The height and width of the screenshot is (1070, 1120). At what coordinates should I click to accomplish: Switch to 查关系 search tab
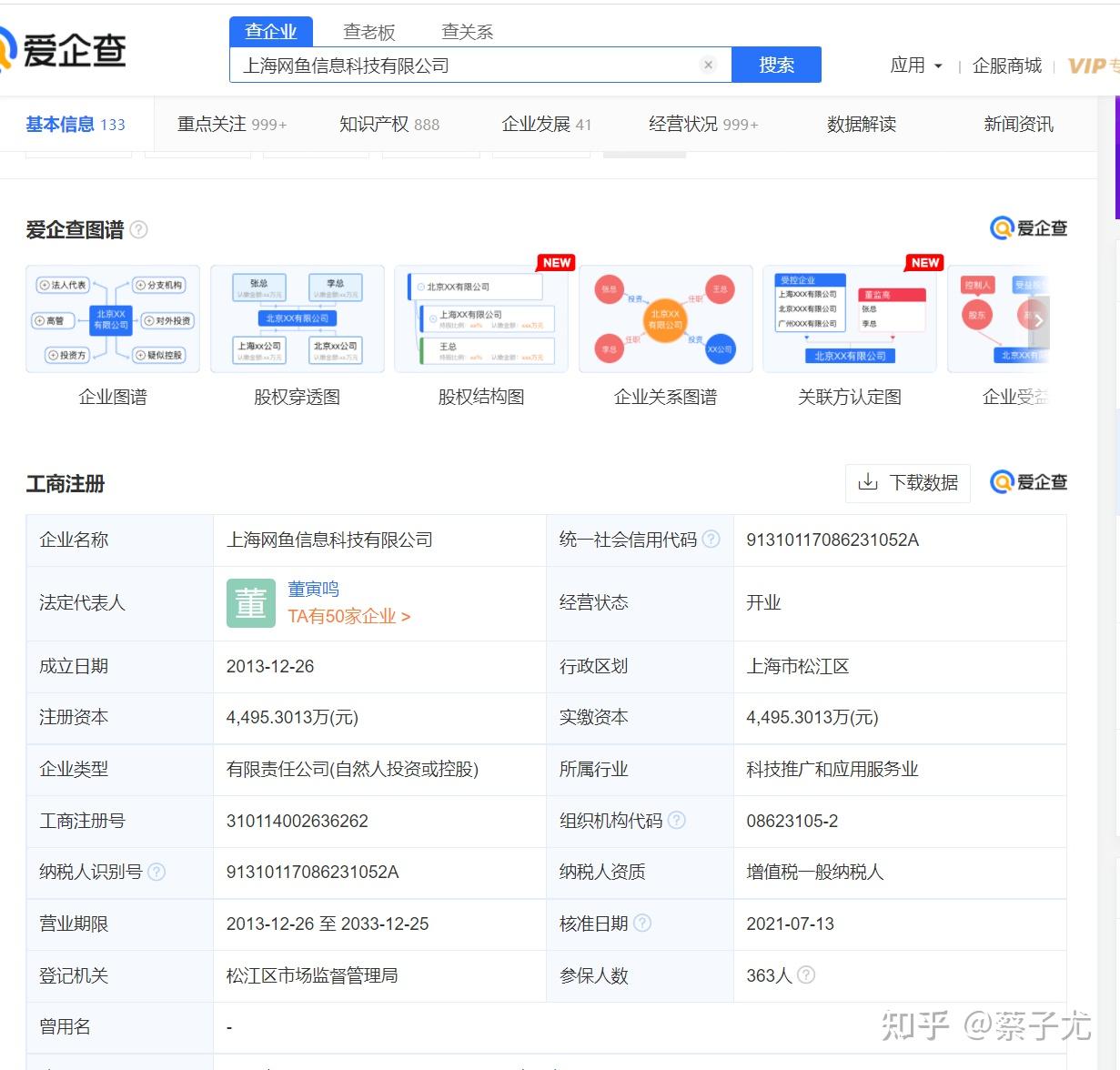468,32
